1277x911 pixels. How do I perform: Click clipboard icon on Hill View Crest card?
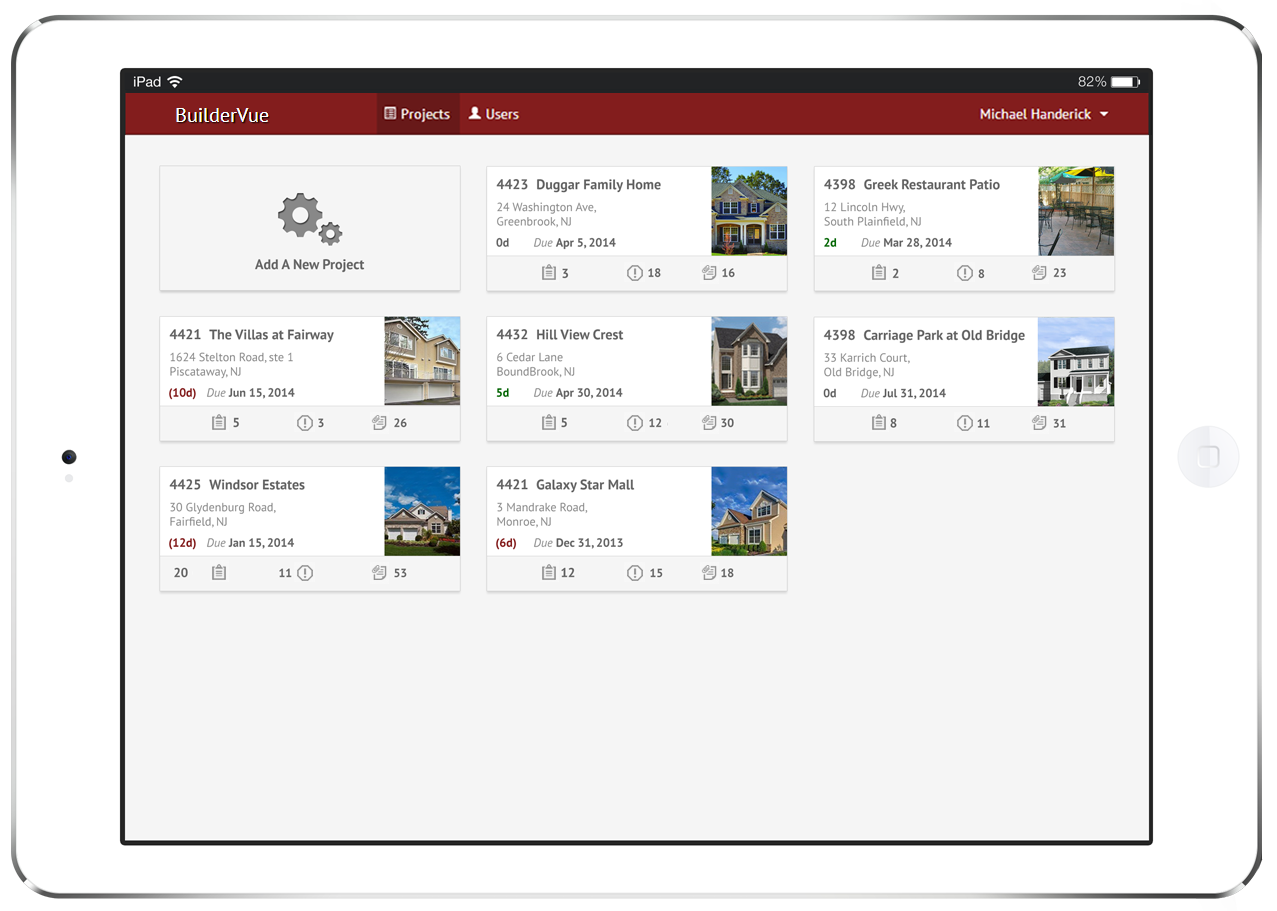point(548,422)
